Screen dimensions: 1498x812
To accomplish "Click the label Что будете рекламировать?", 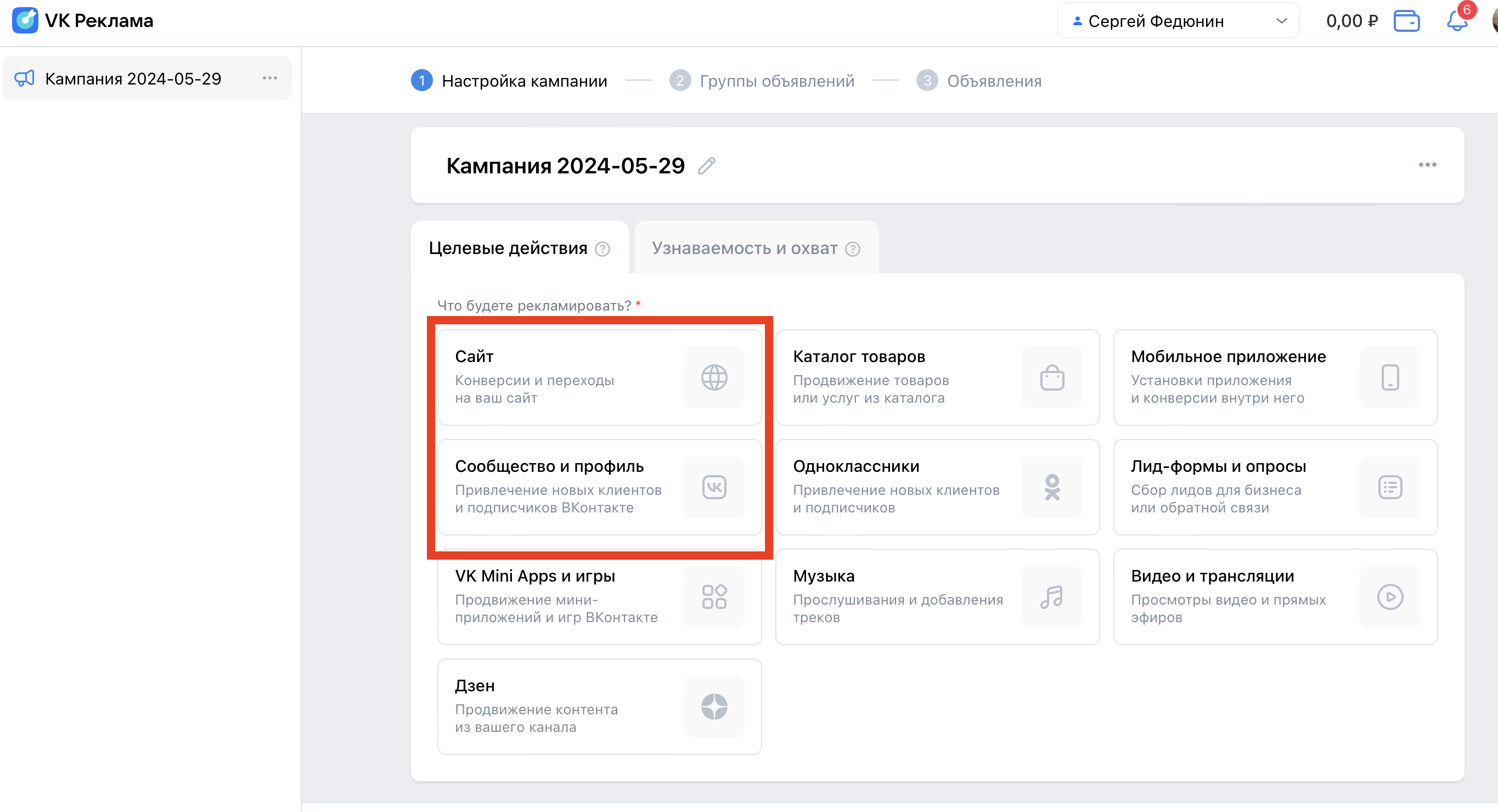I will [x=534, y=306].
